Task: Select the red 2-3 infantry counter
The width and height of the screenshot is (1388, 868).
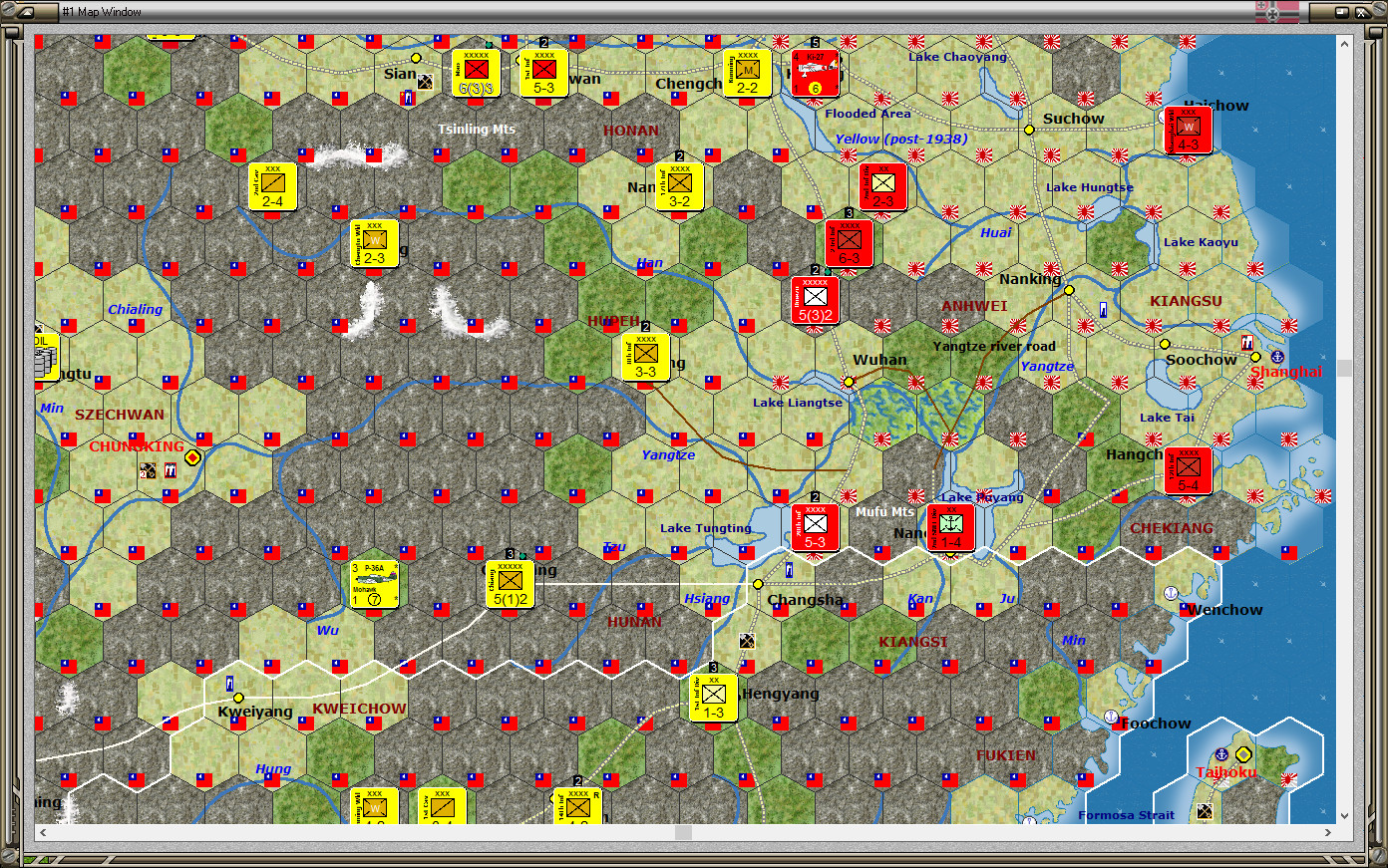Action: point(883,186)
